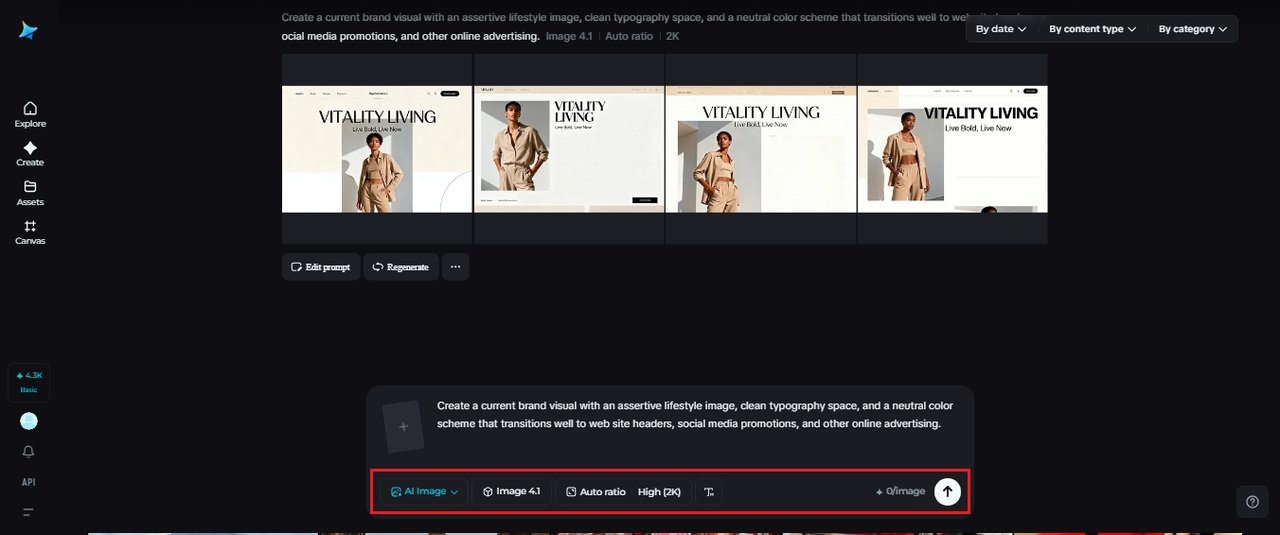Open the Explore page from sidebar
The width and height of the screenshot is (1280, 535).
pyautogui.click(x=30, y=114)
